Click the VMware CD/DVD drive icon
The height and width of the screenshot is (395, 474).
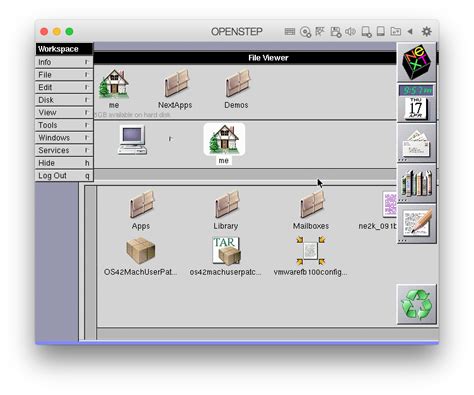[x=305, y=32]
